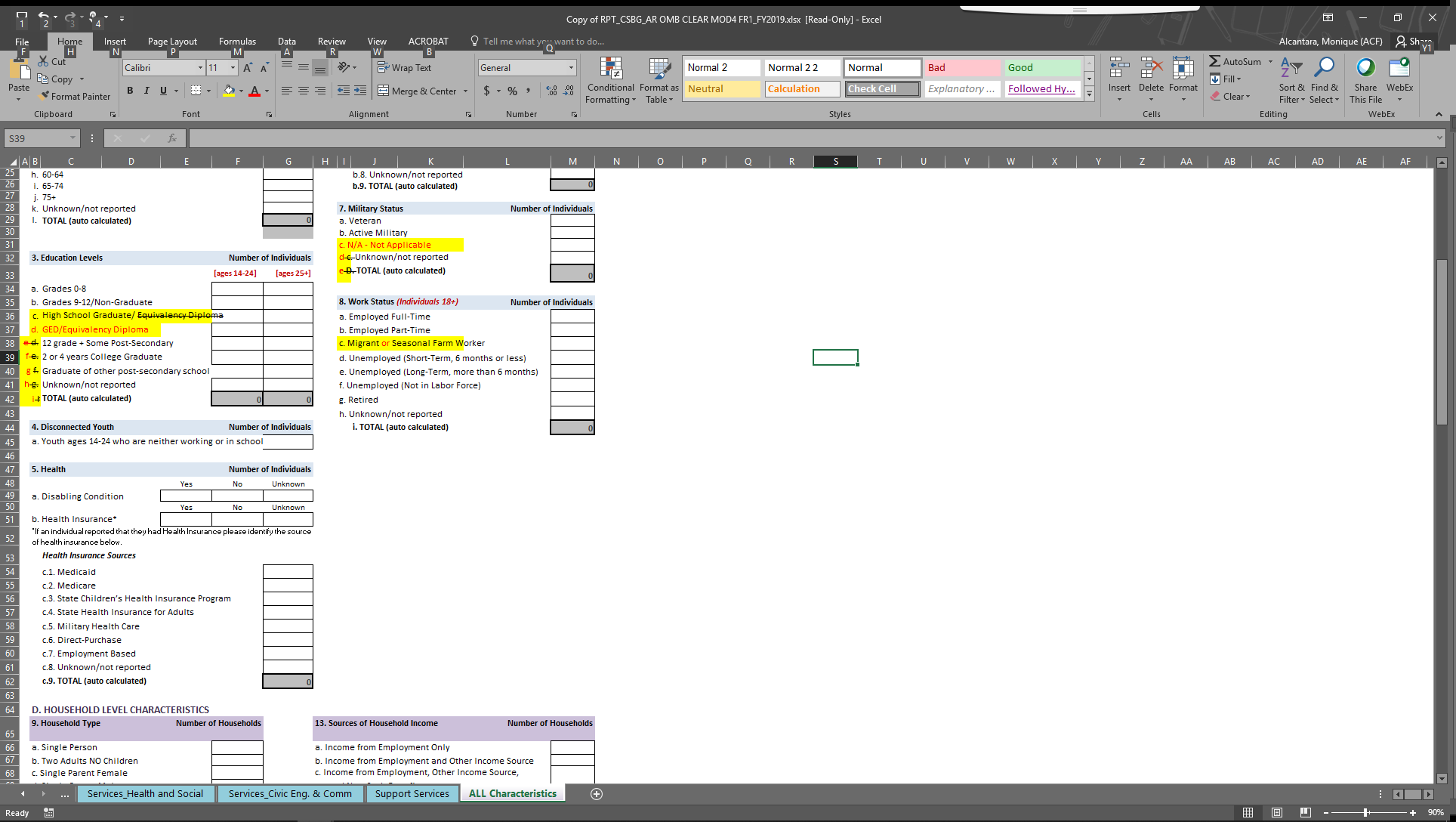Open the Page Layout ribbon tab
The image size is (1456, 822).
(x=172, y=42)
